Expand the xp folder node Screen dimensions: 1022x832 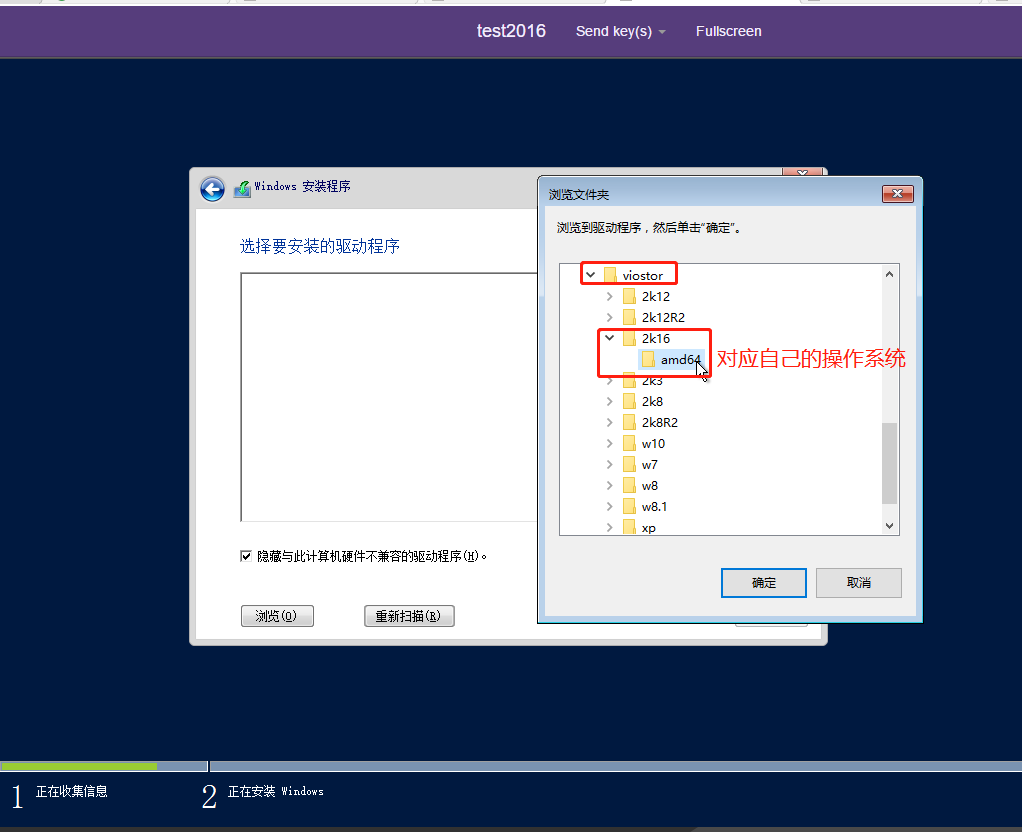click(609, 527)
